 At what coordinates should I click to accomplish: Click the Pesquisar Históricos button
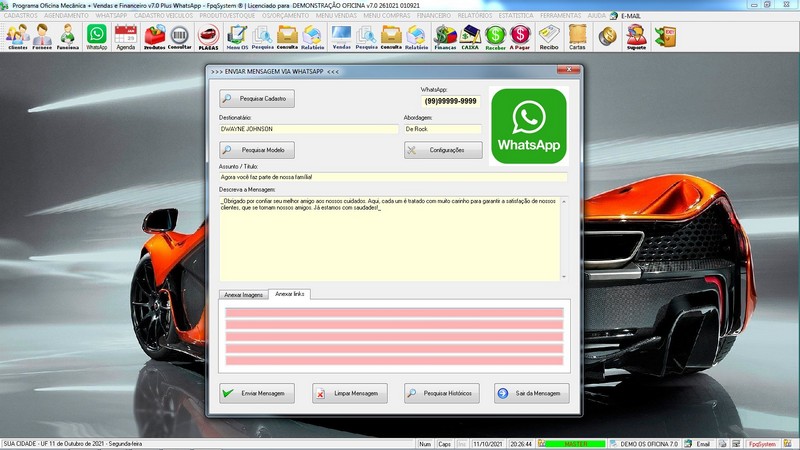point(441,393)
